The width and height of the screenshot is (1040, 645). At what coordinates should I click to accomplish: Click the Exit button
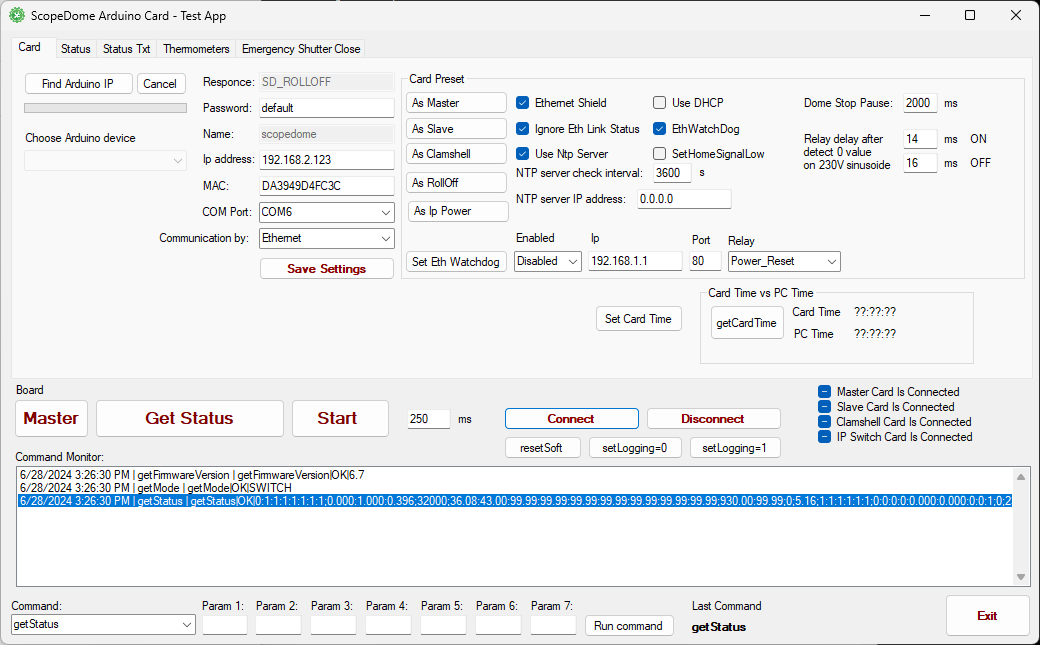click(x=987, y=616)
